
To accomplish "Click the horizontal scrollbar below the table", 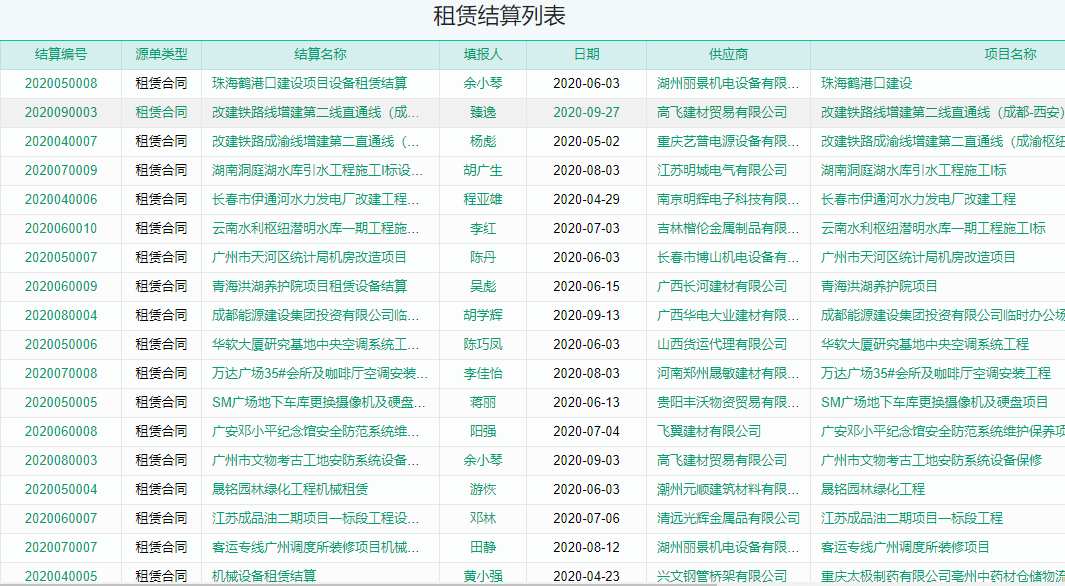I will coord(532,583).
